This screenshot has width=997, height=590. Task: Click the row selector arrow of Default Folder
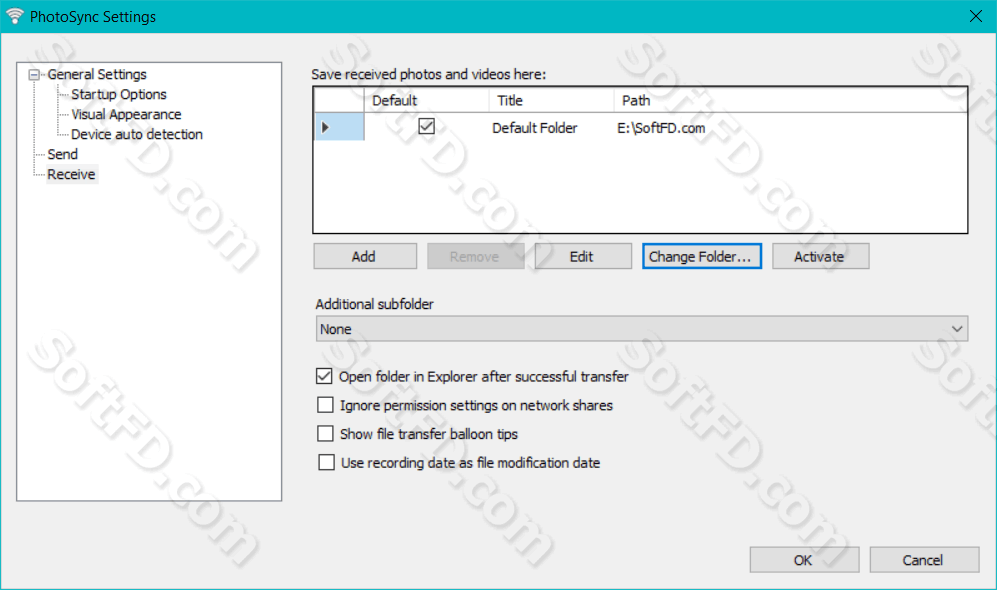pos(340,127)
